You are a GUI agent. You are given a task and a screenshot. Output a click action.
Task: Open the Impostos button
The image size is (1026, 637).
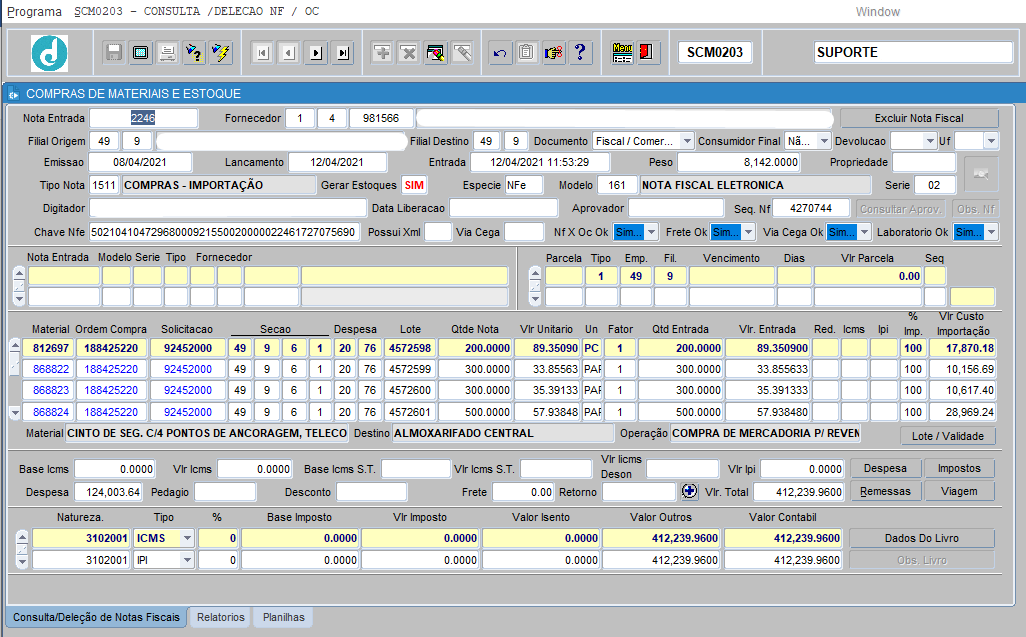(x=959, y=468)
